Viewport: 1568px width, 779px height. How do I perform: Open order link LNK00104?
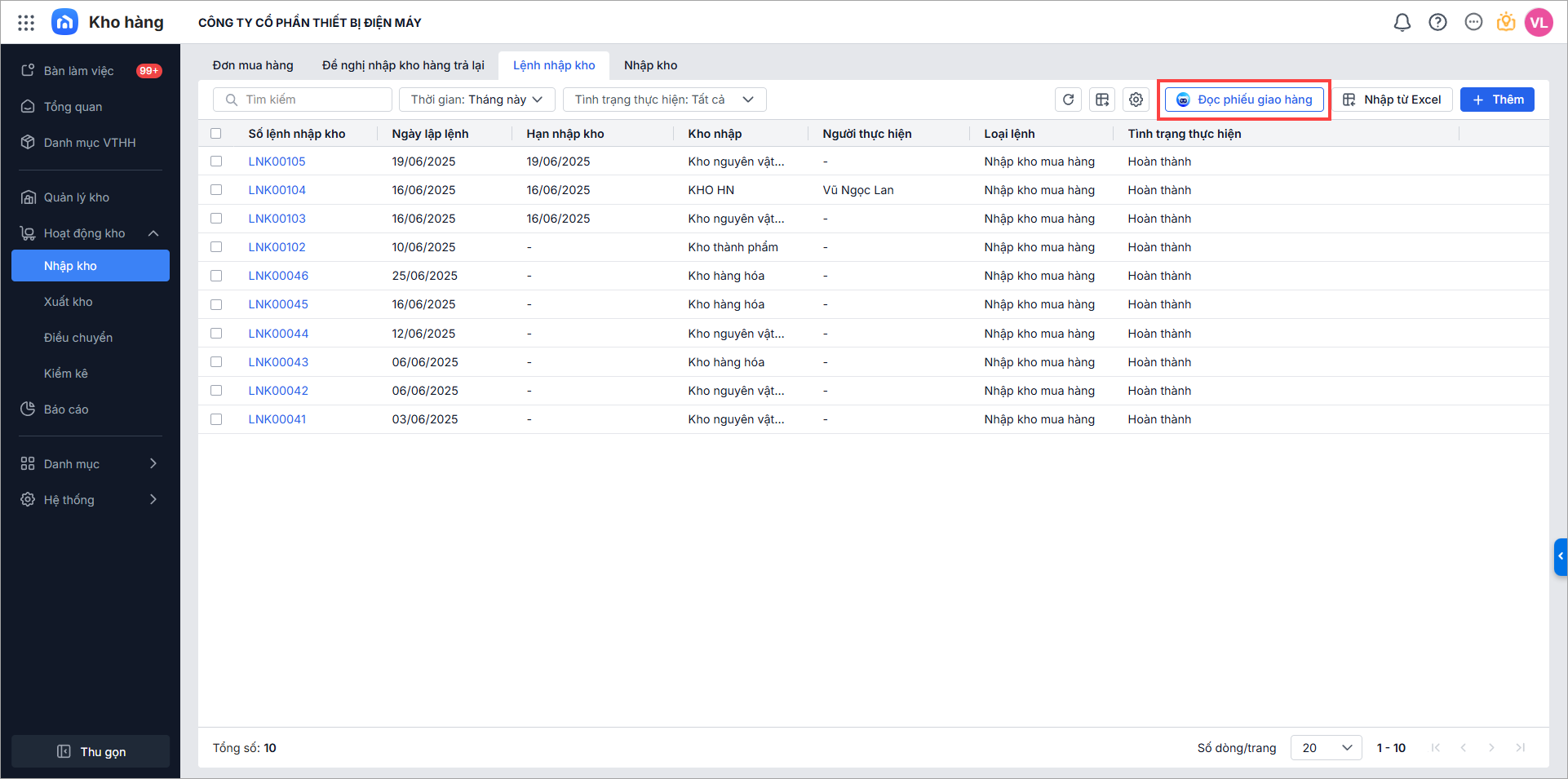click(277, 190)
